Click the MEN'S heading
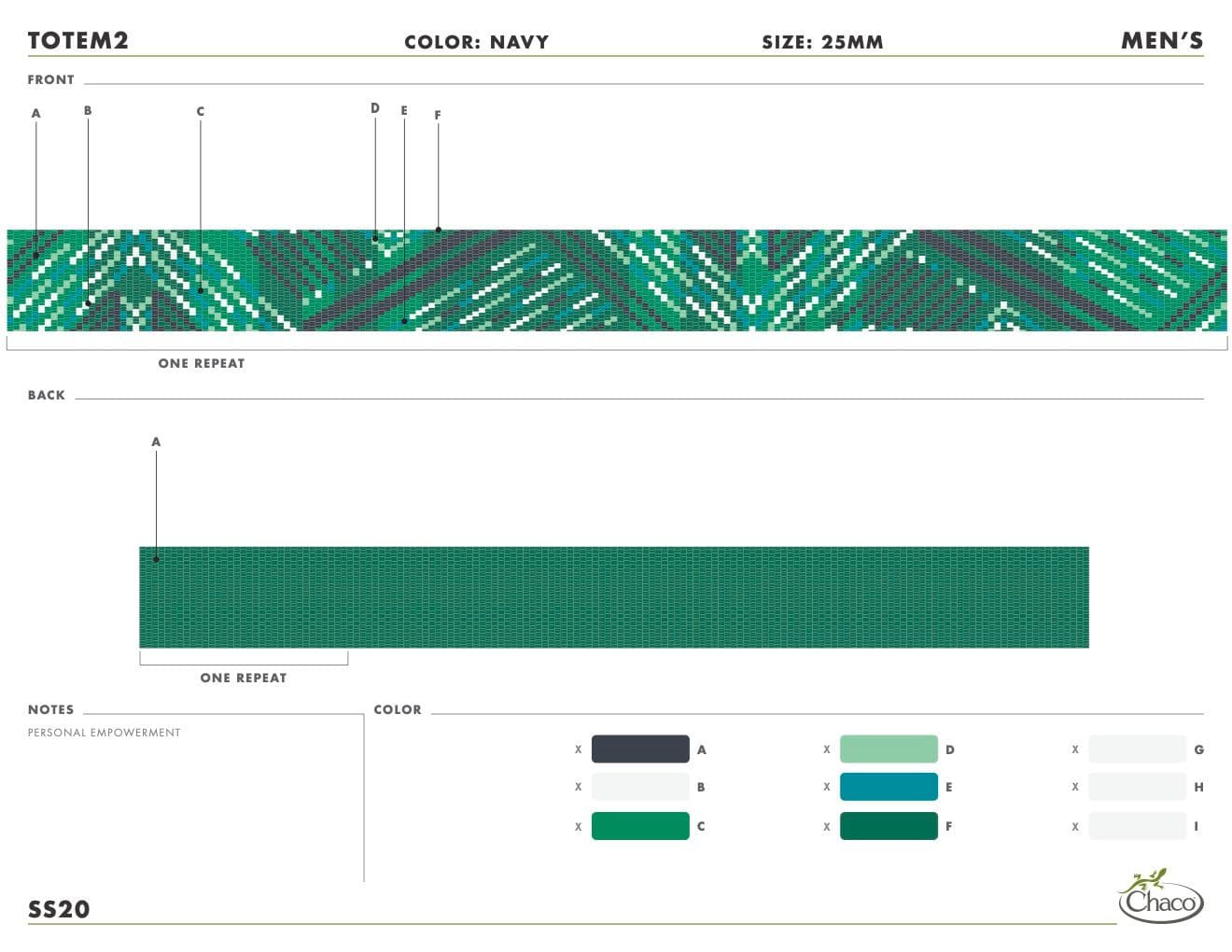 pyautogui.click(x=1162, y=41)
